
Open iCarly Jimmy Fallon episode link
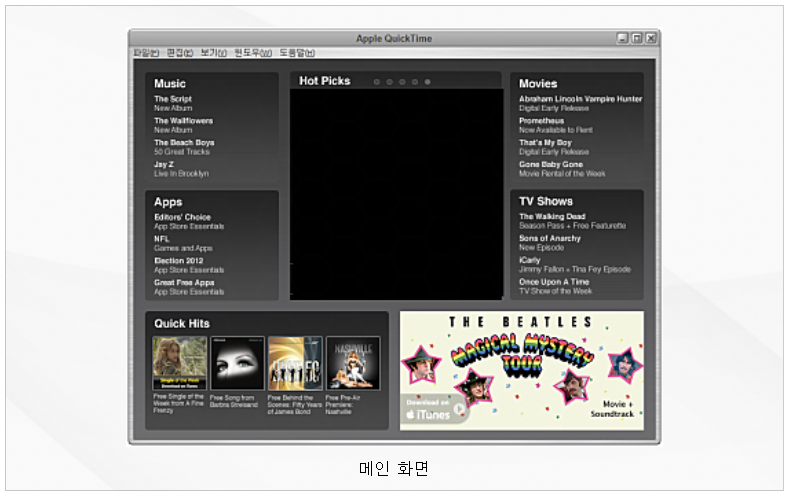[x=575, y=265]
